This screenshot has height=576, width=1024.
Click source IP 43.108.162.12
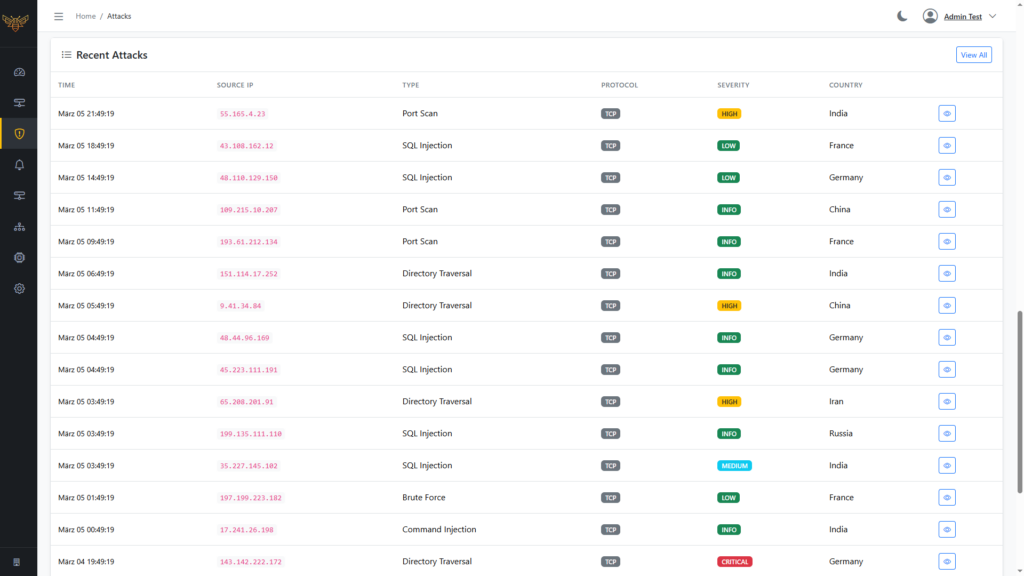(x=246, y=146)
